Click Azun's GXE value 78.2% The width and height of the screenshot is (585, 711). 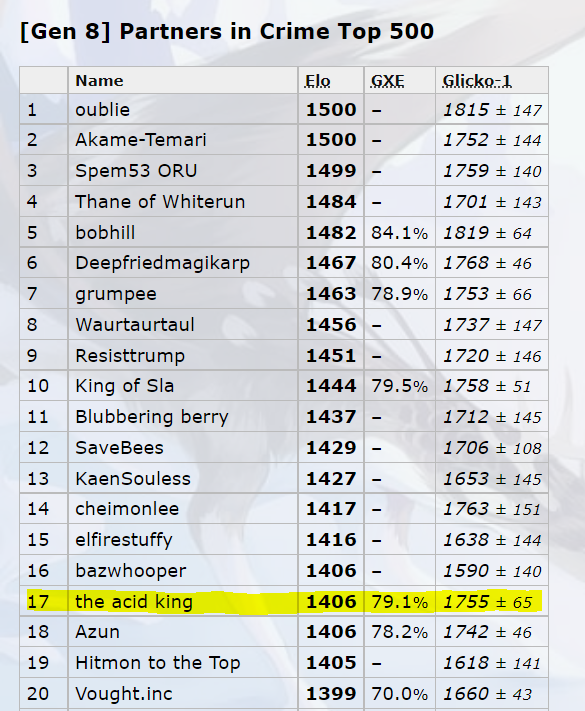tap(400, 632)
